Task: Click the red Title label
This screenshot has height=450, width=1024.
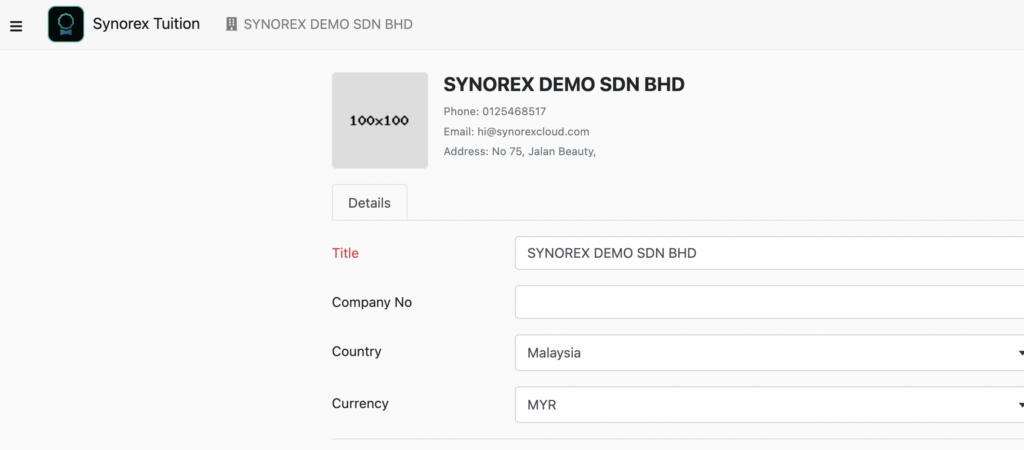Action: (345, 253)
